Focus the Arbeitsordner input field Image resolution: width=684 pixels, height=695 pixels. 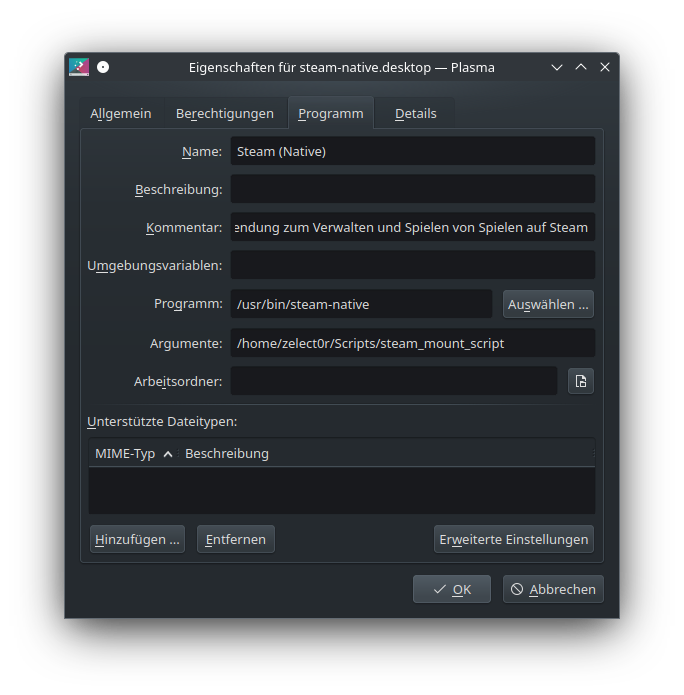click(394, 381)
